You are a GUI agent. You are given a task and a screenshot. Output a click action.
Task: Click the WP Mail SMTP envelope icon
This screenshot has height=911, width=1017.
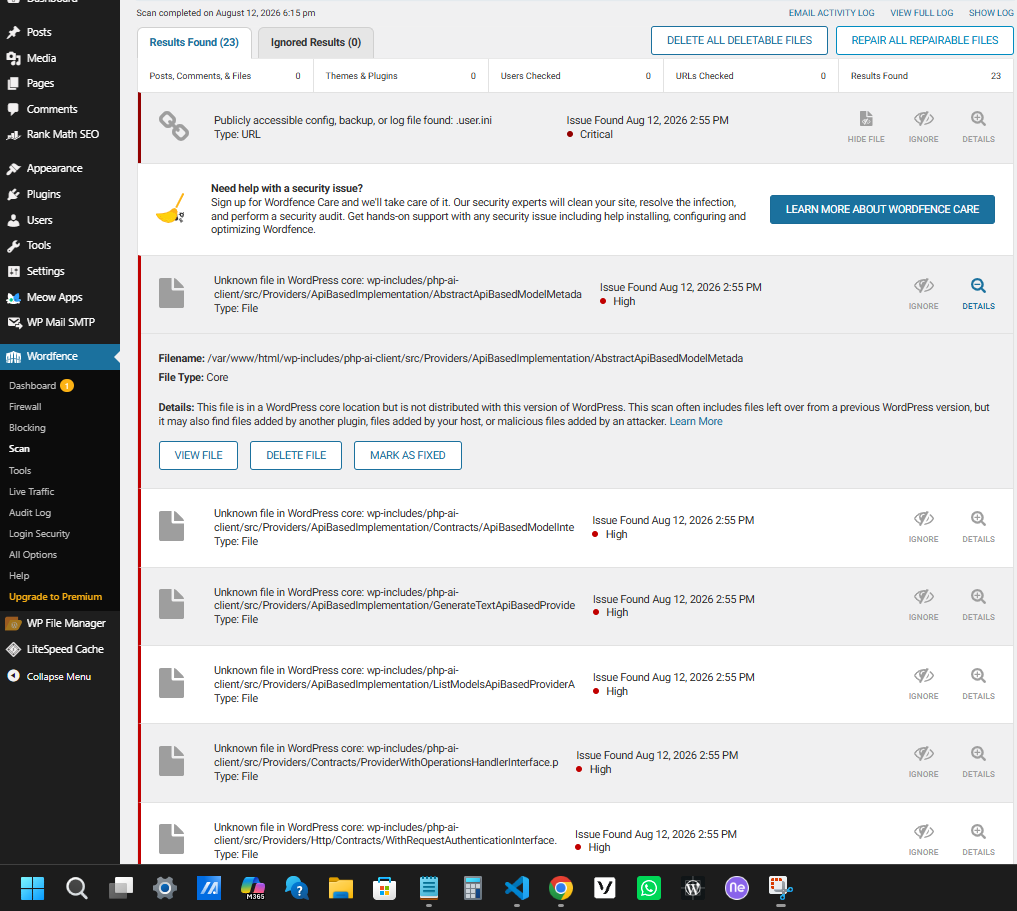(x=14, y=322)
